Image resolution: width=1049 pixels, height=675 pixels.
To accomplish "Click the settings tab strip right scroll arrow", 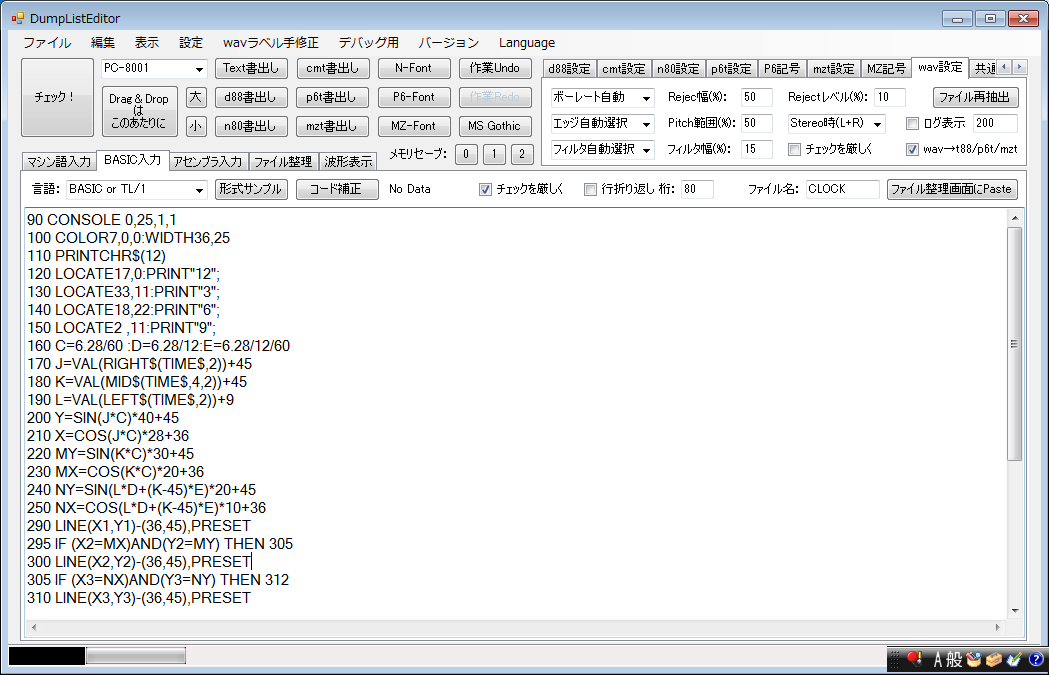I will 1020,67.
